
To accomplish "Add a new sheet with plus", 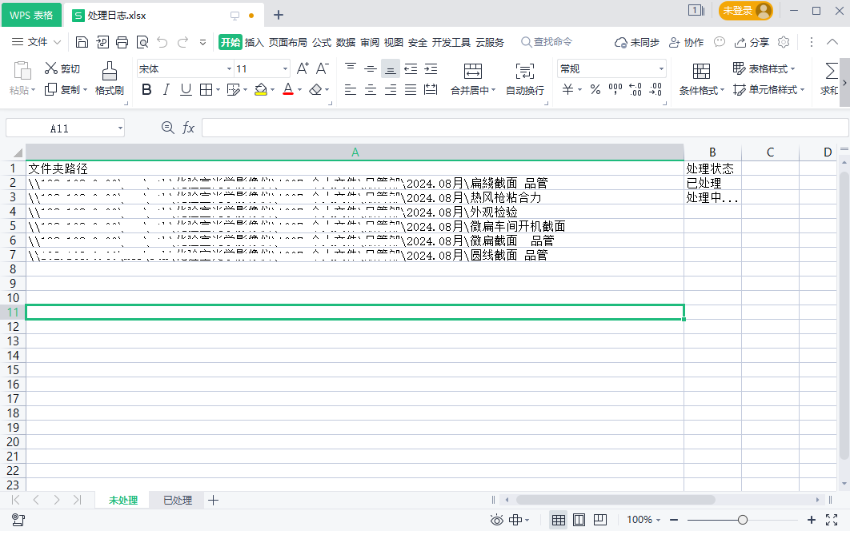I will tap(213, 500).
